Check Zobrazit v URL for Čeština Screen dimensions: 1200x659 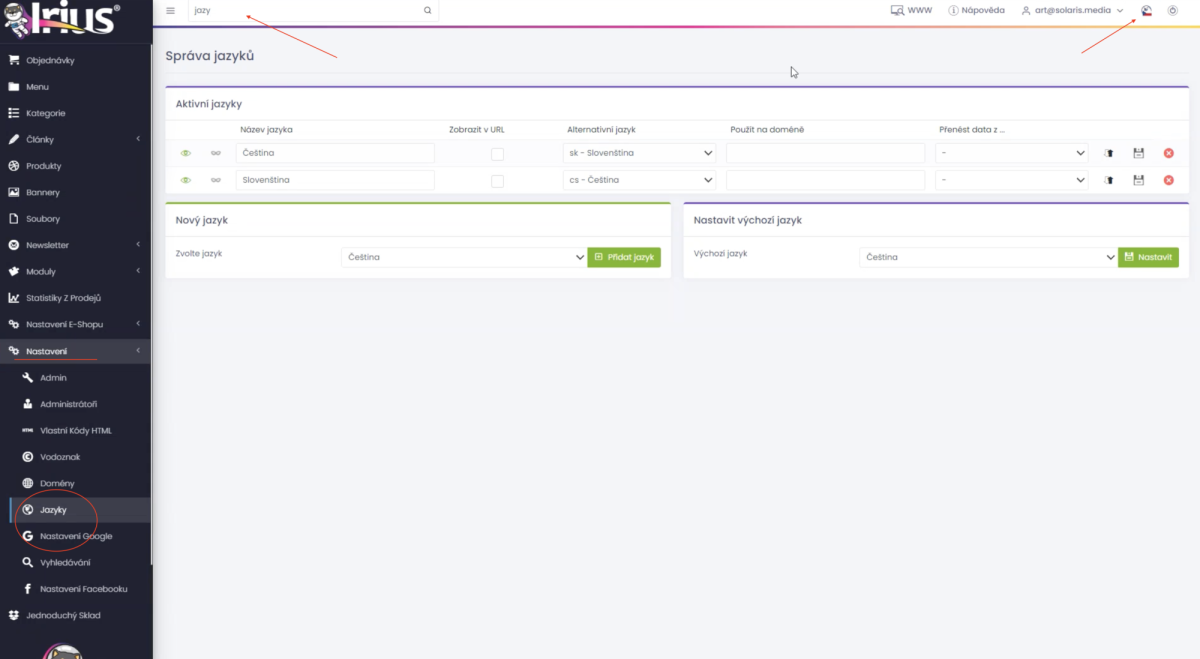(x=497, y=154)
